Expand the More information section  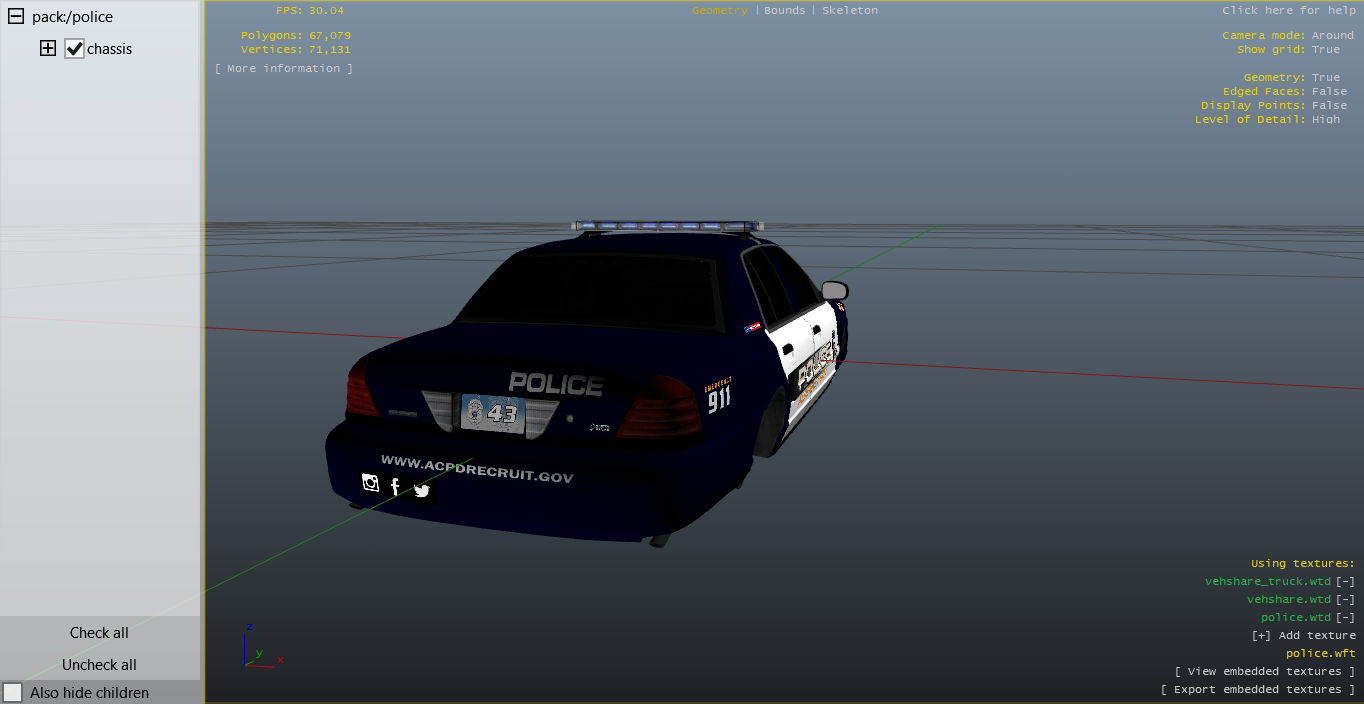[284, 68]
